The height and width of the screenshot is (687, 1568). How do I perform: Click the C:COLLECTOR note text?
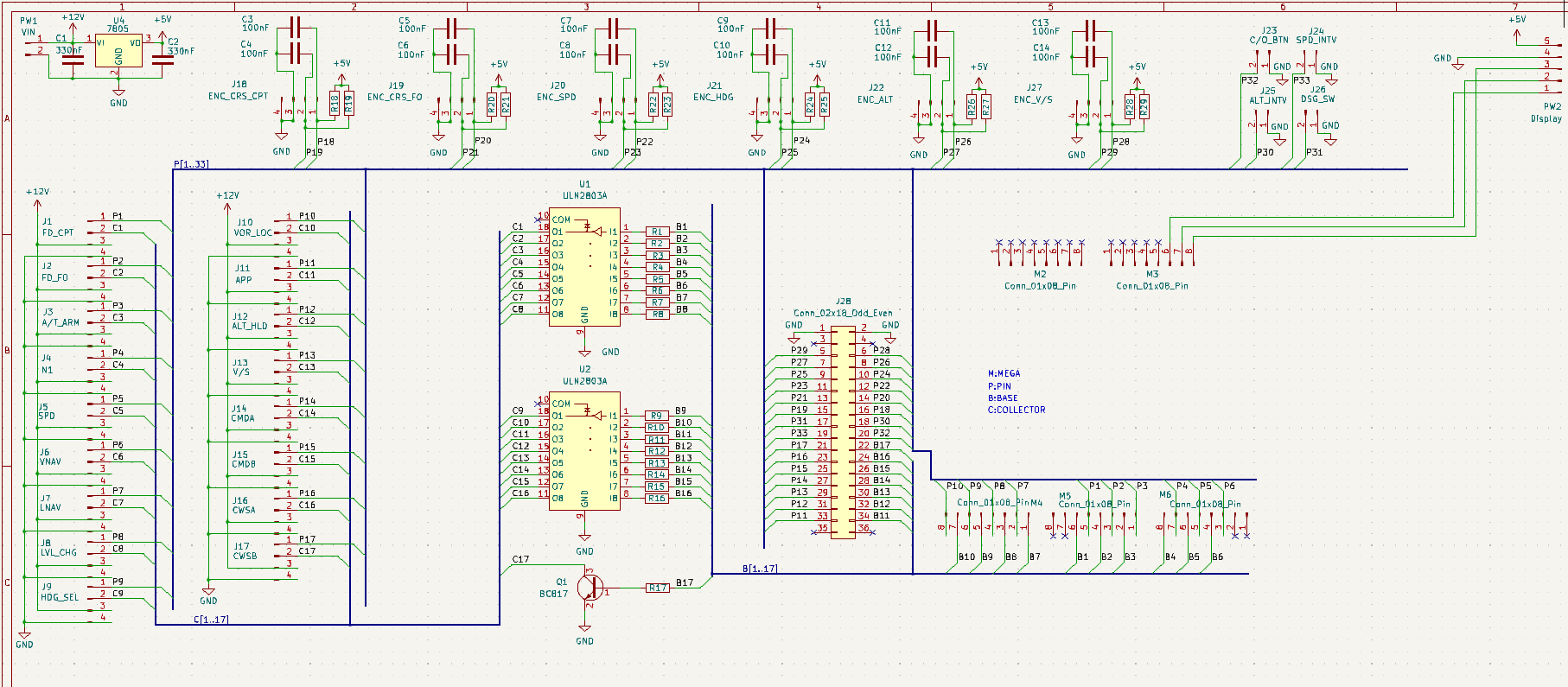(1017, 410)
